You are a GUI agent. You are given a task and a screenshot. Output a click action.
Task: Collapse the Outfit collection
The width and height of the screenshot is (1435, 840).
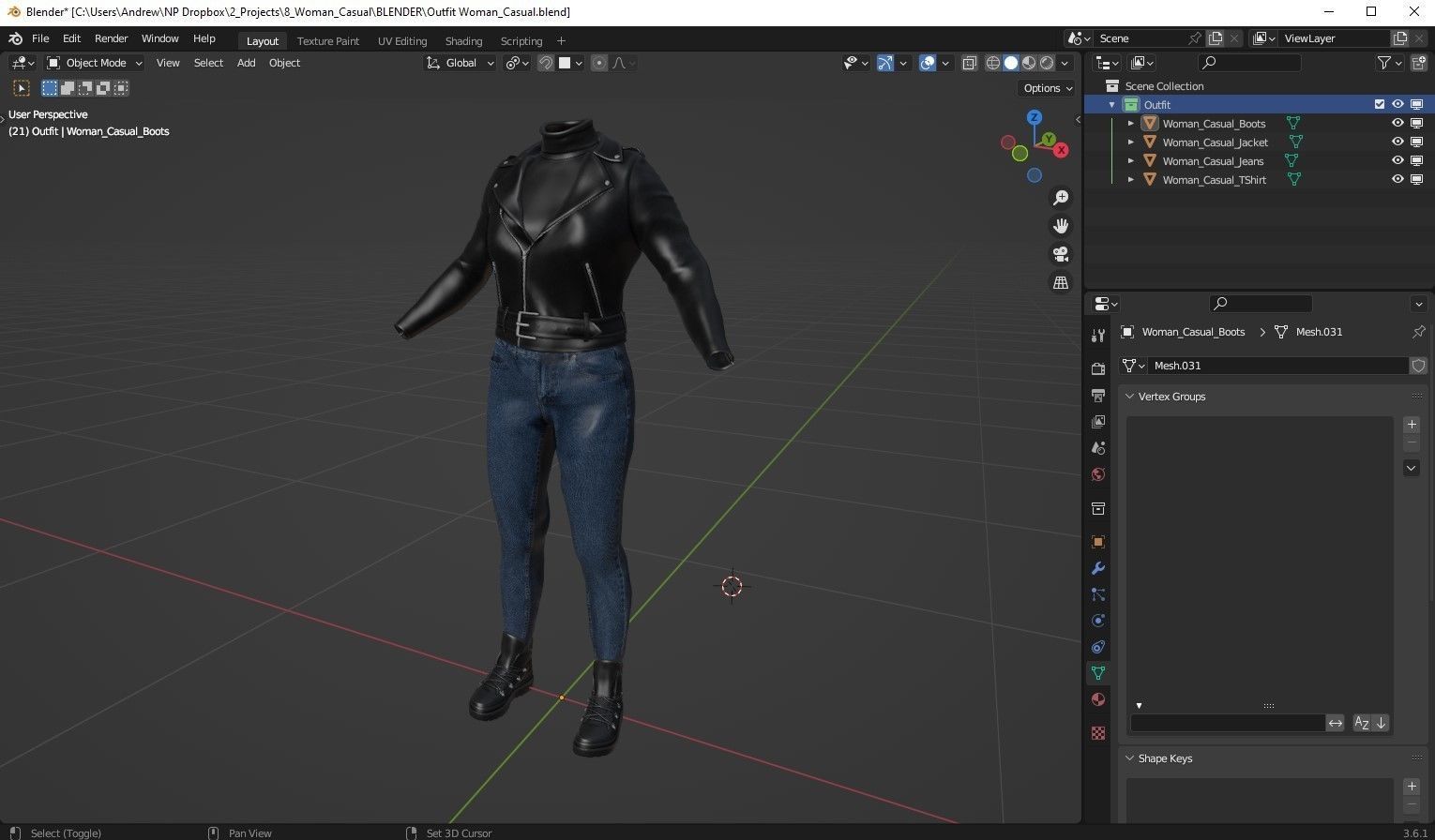(x=1112, y=105)
